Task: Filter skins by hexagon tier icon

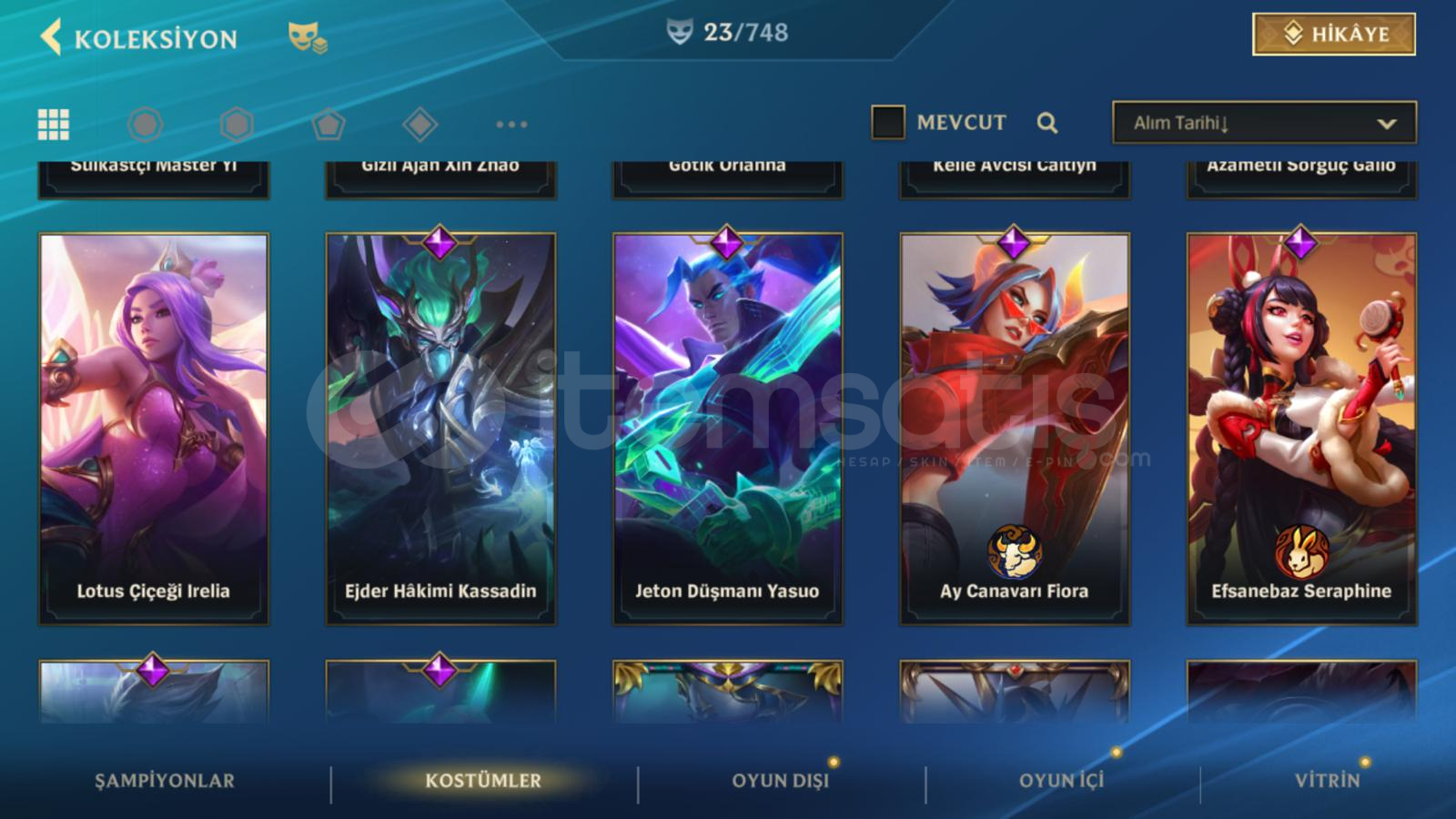Action: pos(237,124)
